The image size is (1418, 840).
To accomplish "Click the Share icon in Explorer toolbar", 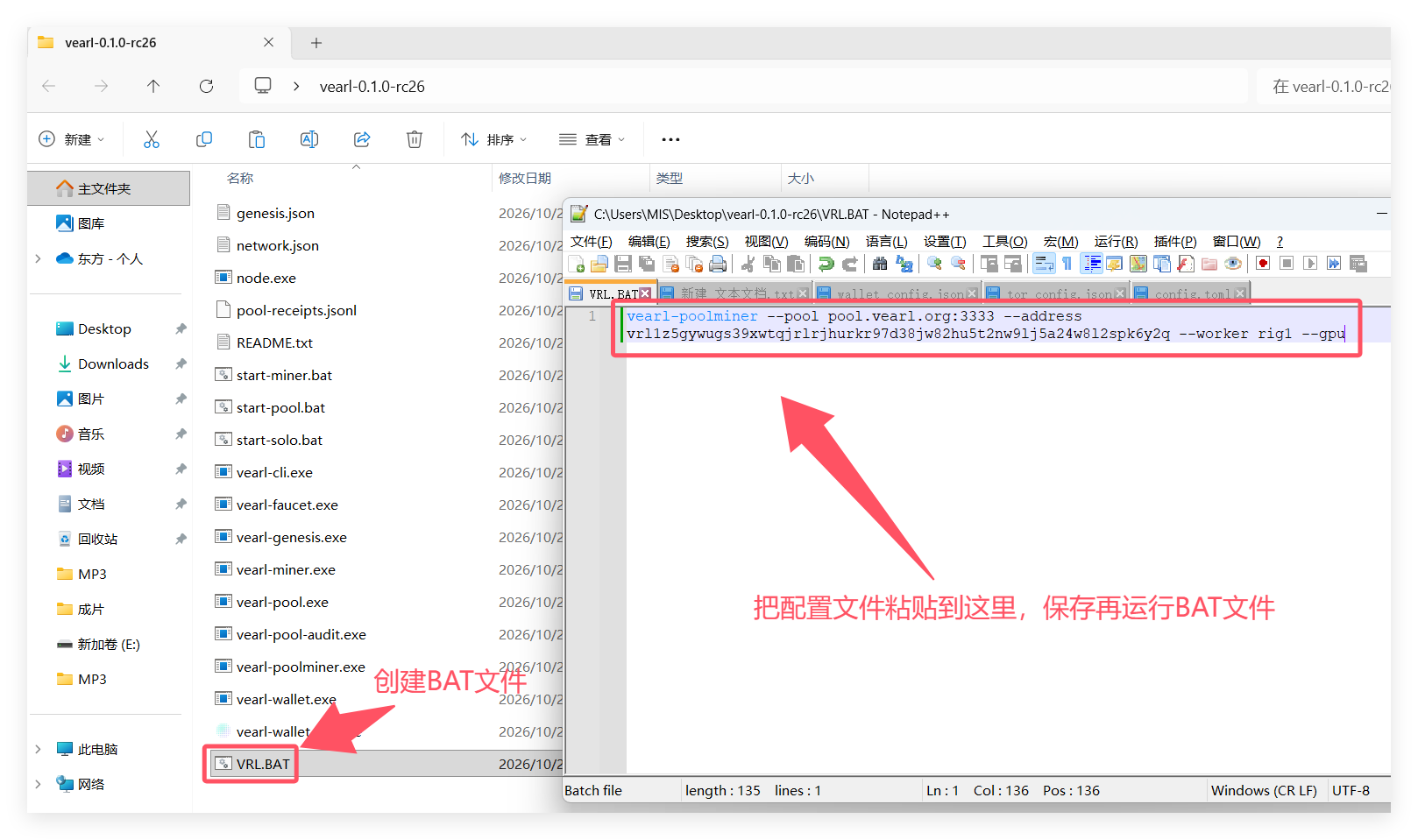I will click(362, 139).
